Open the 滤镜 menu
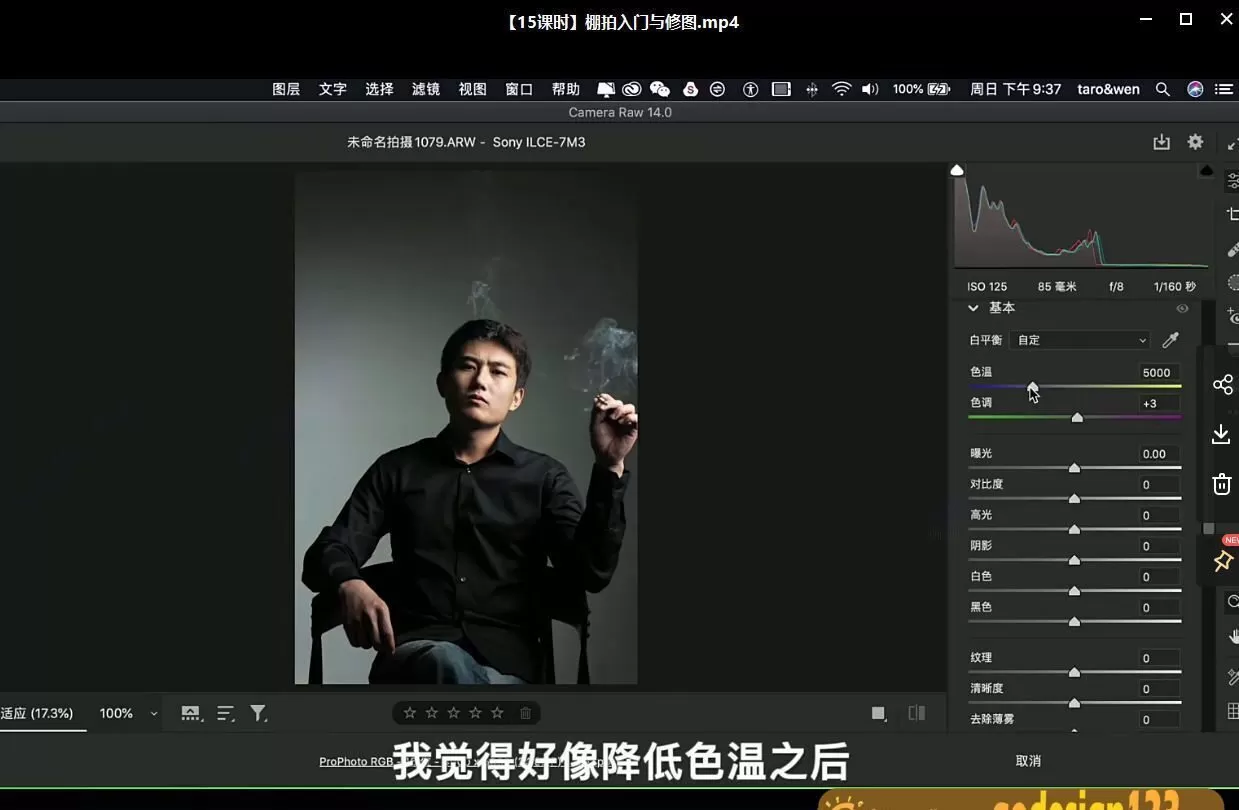 coord(425,89)
